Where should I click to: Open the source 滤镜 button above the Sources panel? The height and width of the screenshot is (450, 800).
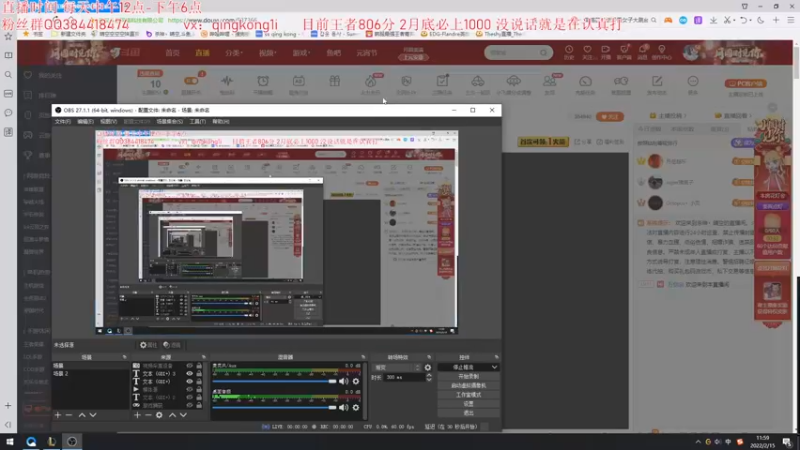pos(172,345)
